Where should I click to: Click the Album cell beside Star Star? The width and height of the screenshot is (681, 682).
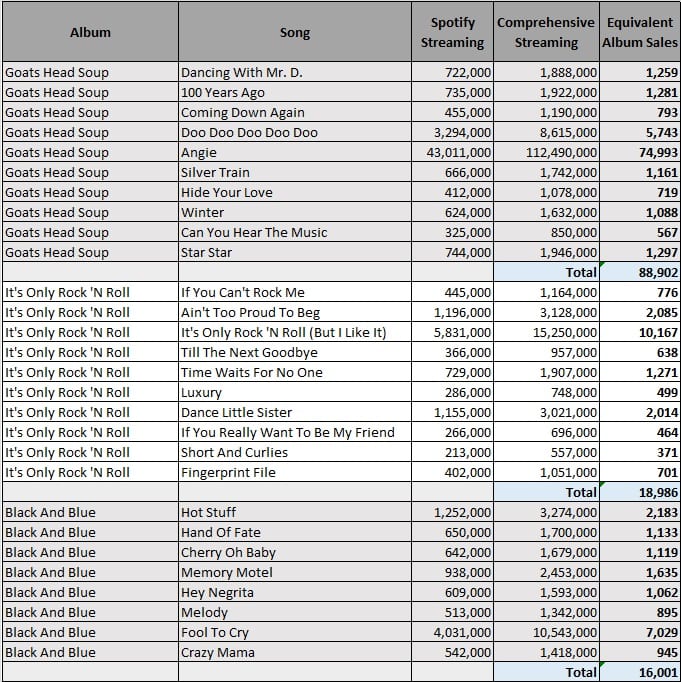(90, 252)
